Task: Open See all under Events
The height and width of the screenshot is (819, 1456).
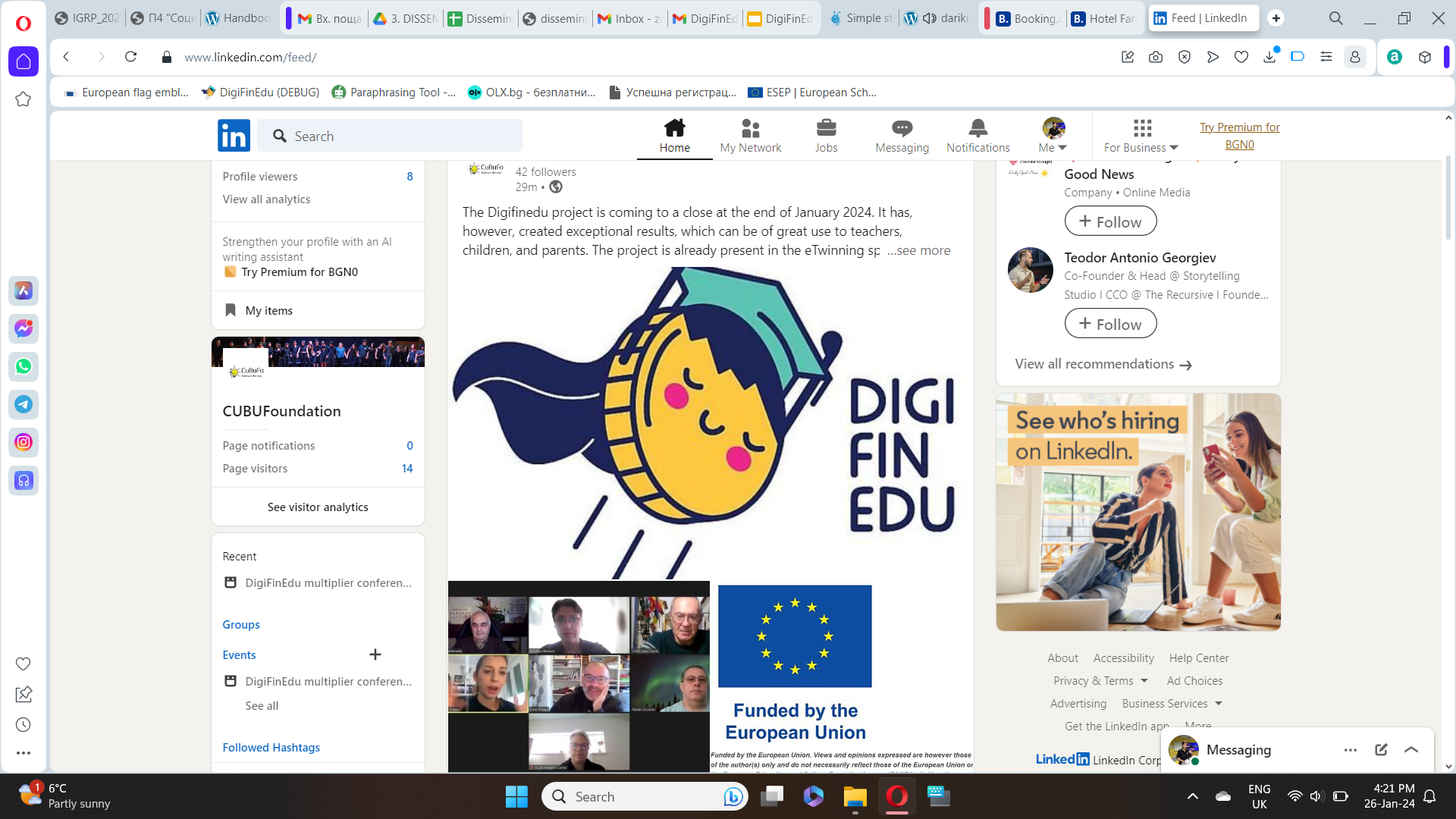Action: (x=262, y=705)
